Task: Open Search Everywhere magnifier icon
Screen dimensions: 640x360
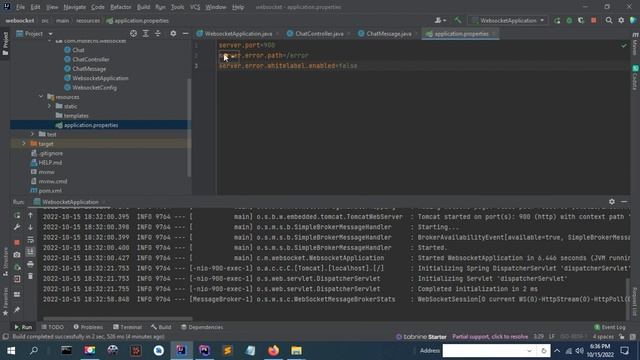Action: pyautogui.click(x=609, y=20)
